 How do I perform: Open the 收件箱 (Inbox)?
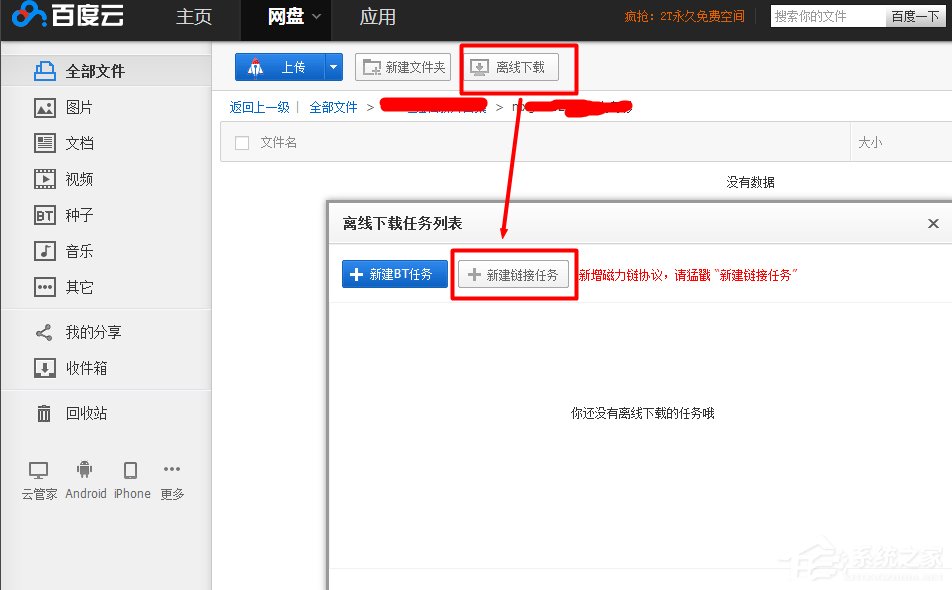pos(85,367)
